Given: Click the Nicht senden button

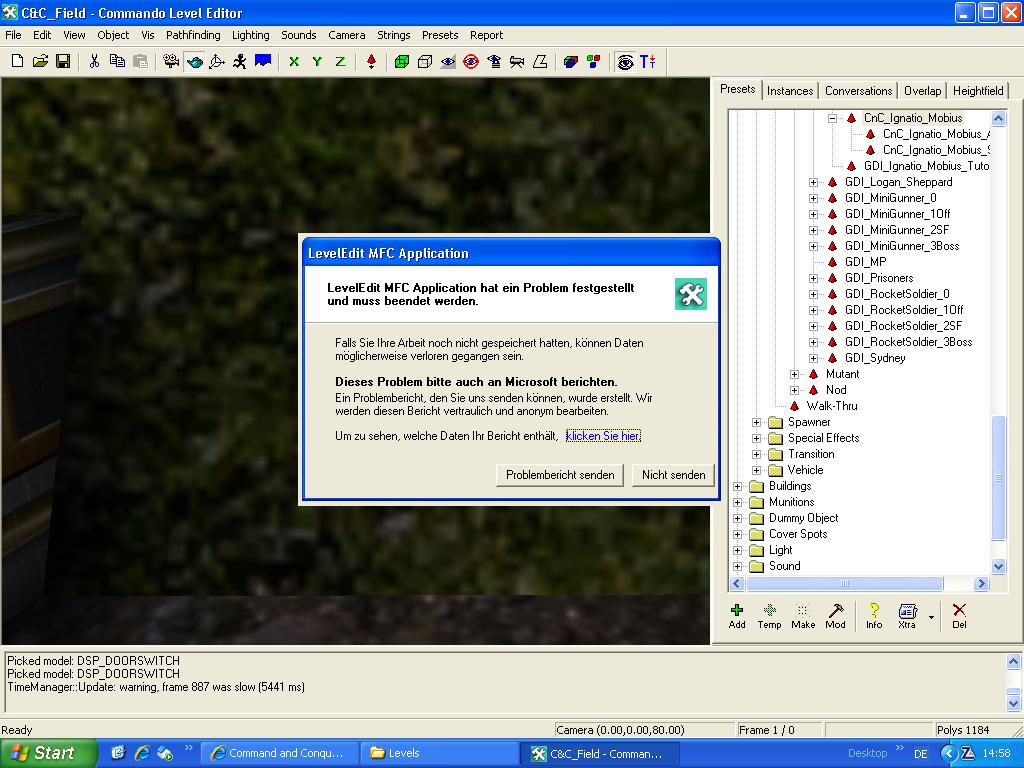Looking at the screenshot, I should click(x=673, y=475).
